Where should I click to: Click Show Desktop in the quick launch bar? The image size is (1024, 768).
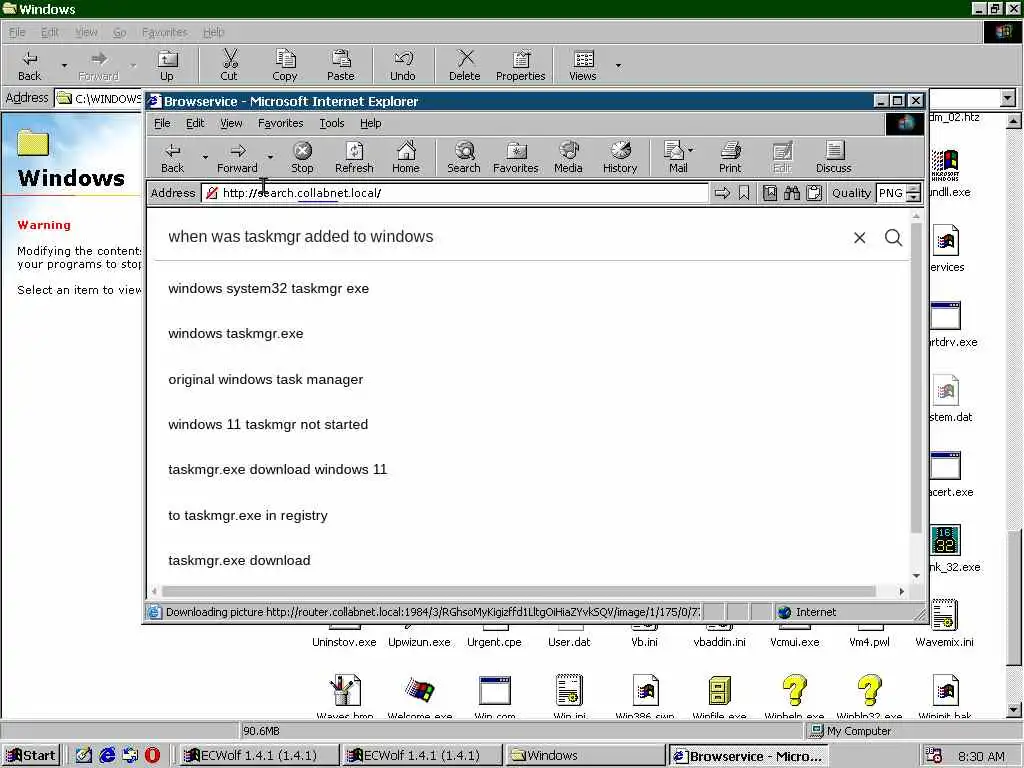pyautogui.click(x=84, y=755)
